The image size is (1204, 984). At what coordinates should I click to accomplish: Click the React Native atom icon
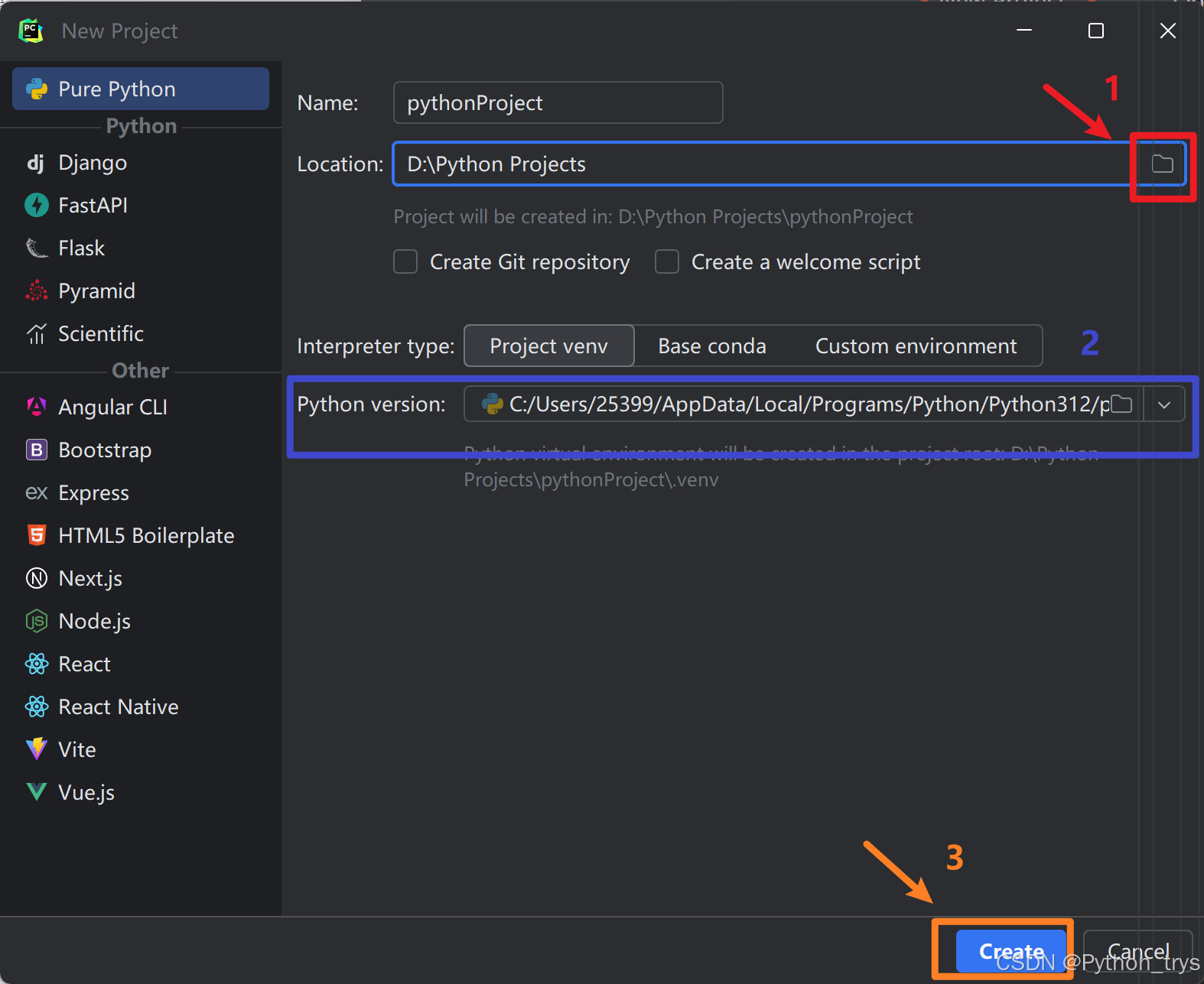coord(37,706)
